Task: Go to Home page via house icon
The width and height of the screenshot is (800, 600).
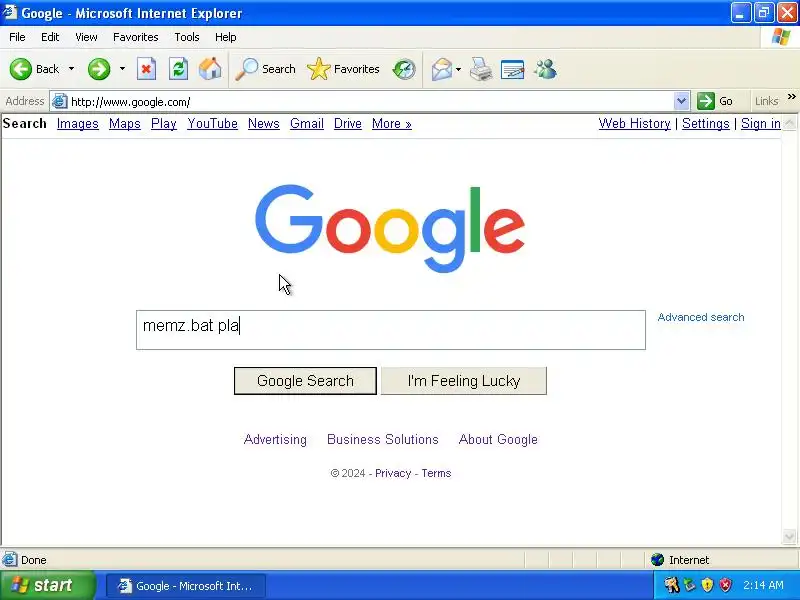Action: [x=210, y=68]
